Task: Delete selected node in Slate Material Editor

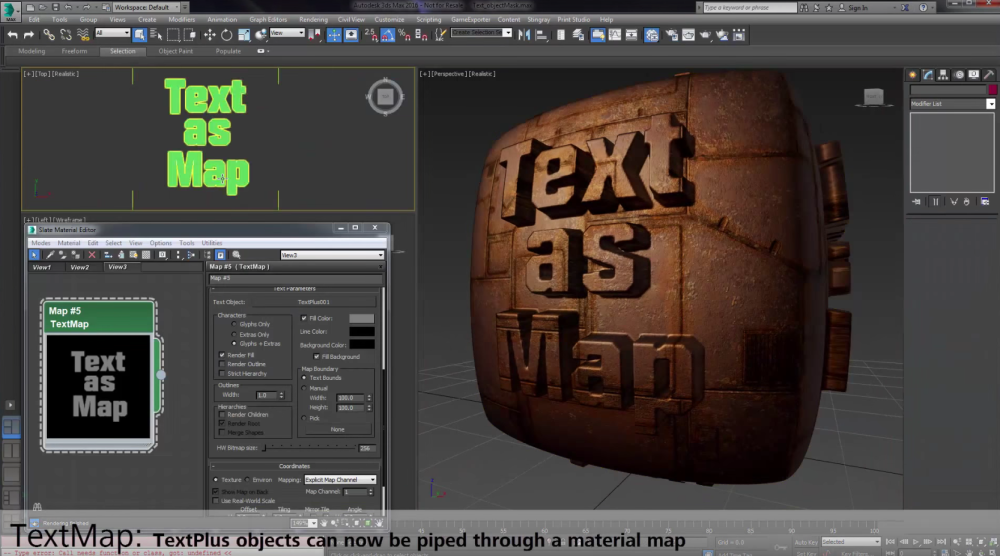Action: tap(92, 255)
